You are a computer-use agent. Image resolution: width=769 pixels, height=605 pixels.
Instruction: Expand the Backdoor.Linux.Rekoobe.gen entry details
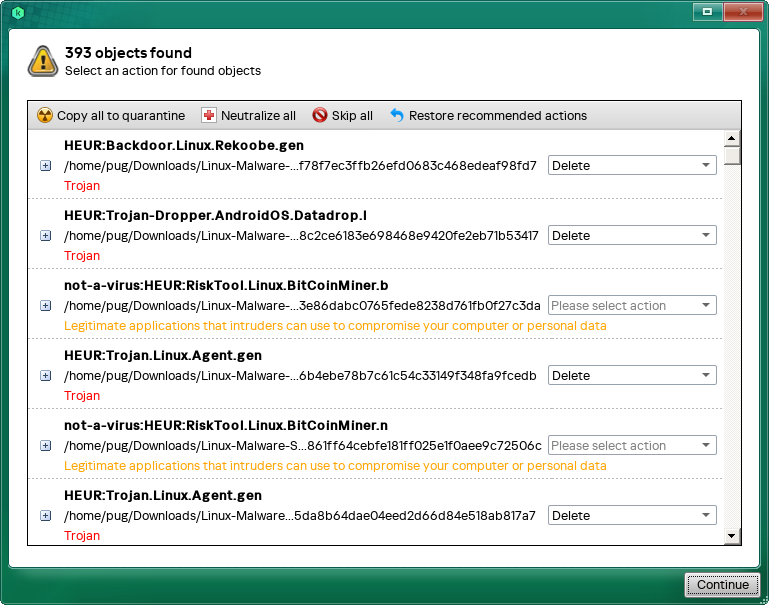click(x=45, y=166)
